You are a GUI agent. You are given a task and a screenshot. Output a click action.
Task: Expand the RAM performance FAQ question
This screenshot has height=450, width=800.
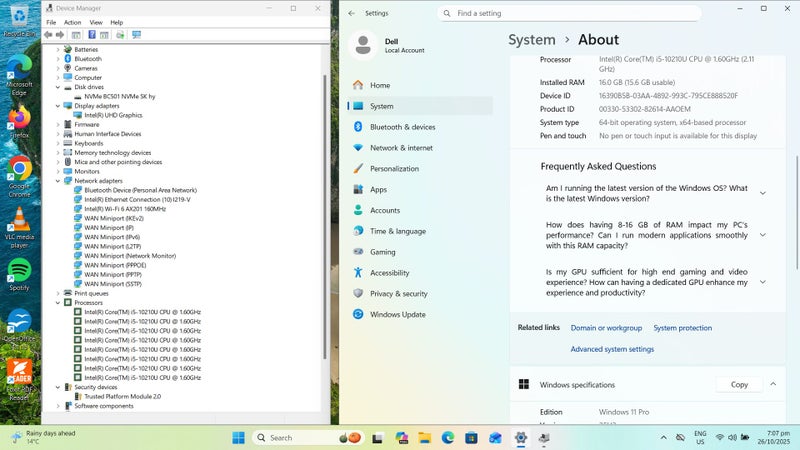click(x=762, y=235)
